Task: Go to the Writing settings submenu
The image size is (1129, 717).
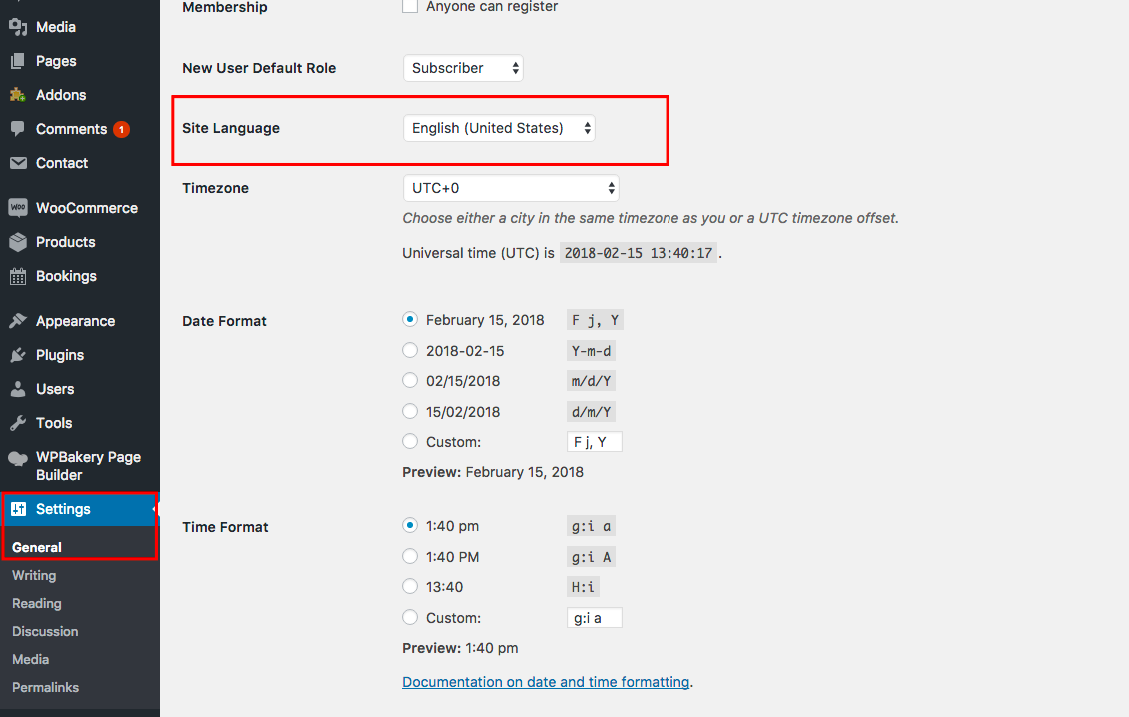Action: coord(34,575)
